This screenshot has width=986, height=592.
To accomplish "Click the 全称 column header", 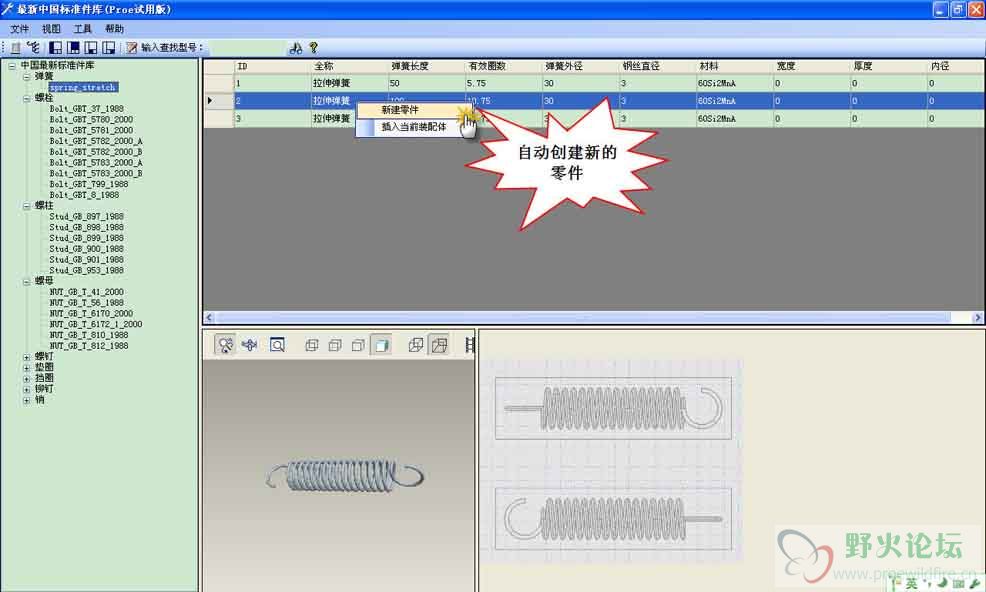I will (x=350, y=66).
